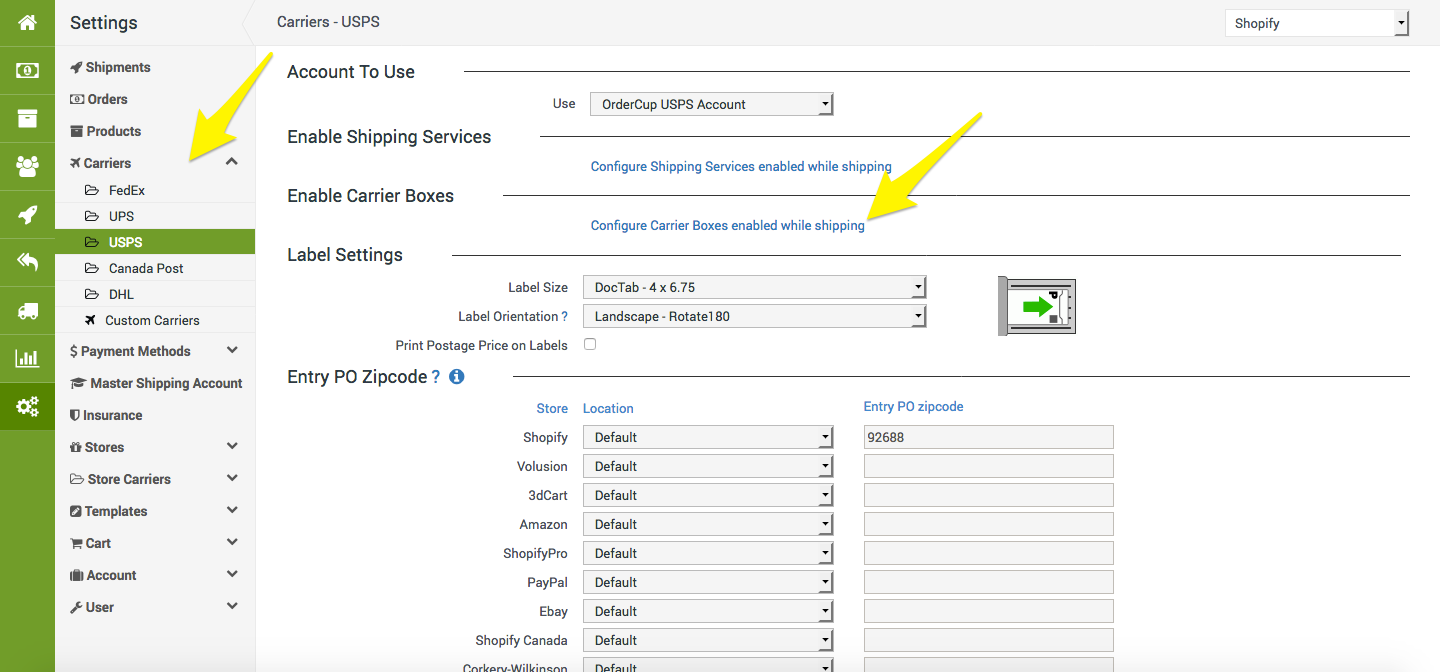
Task: Click the Ebay Entry PO zipcode field
Action: click(988, 611)
